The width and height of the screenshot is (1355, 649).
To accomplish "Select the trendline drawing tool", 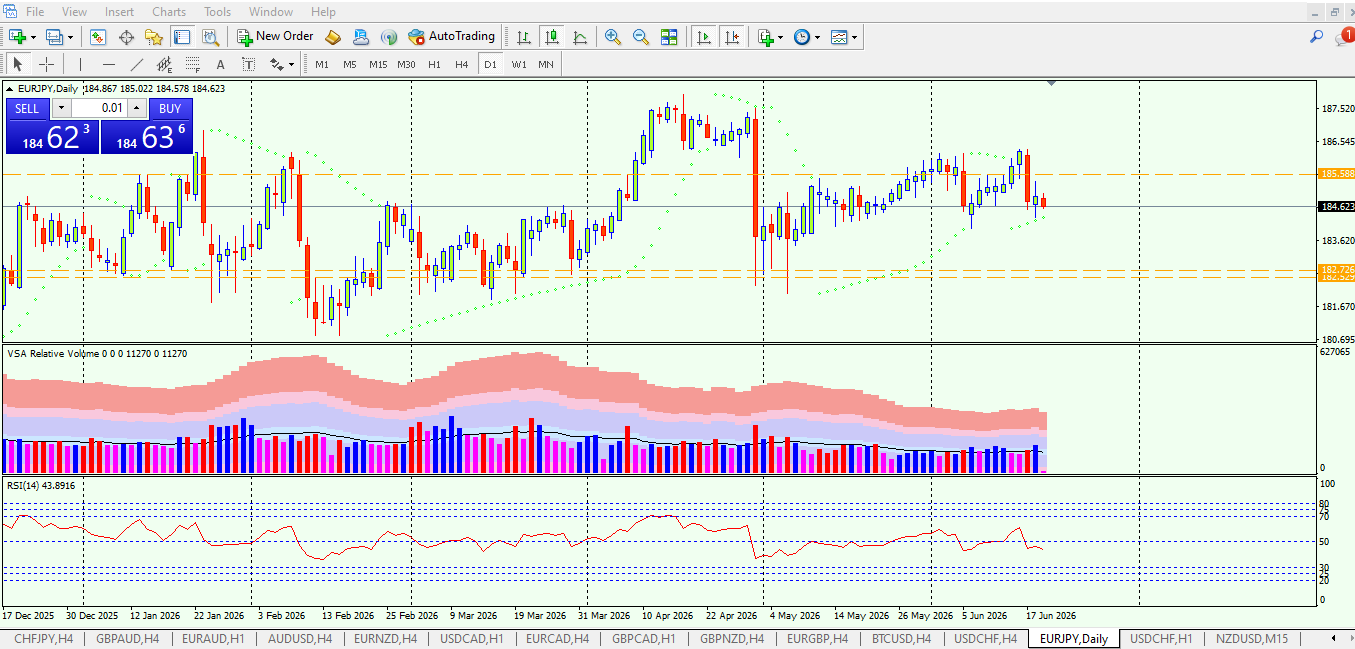I will pyautogui.click(x=137, y=64).
